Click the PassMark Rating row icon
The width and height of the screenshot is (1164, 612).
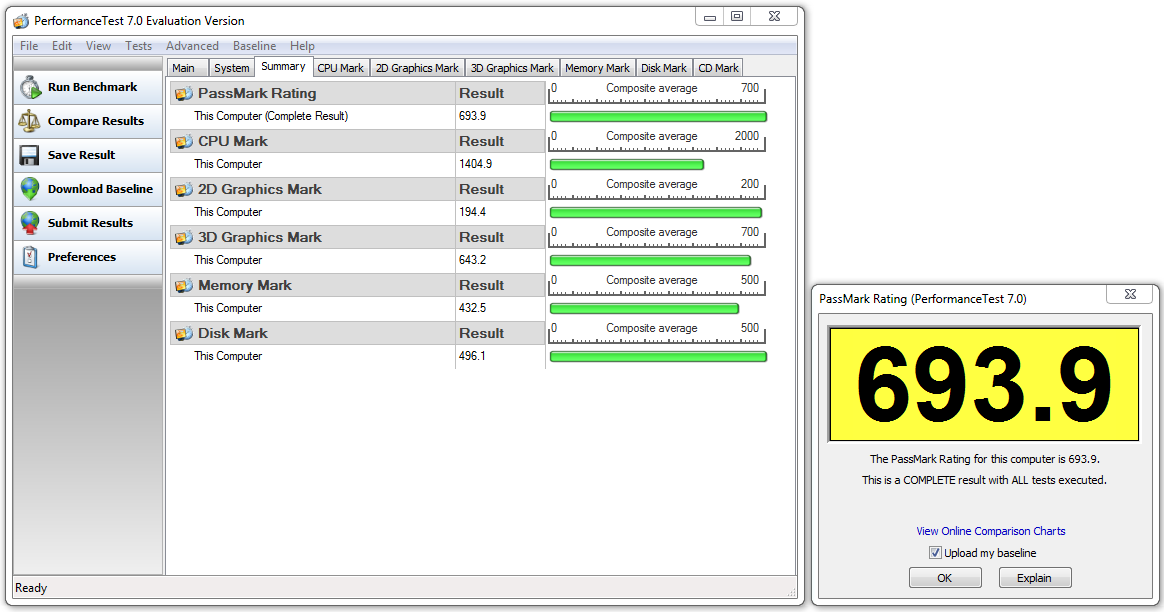click(x=183, y=94)
